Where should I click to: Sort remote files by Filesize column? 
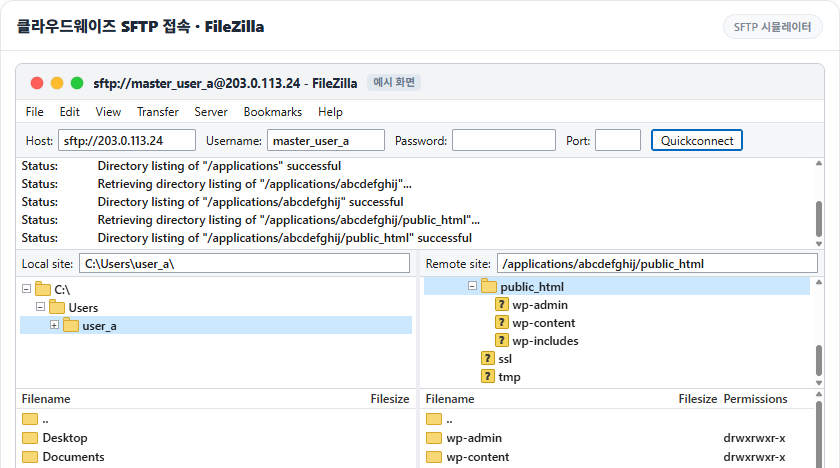tap(698, 399)
